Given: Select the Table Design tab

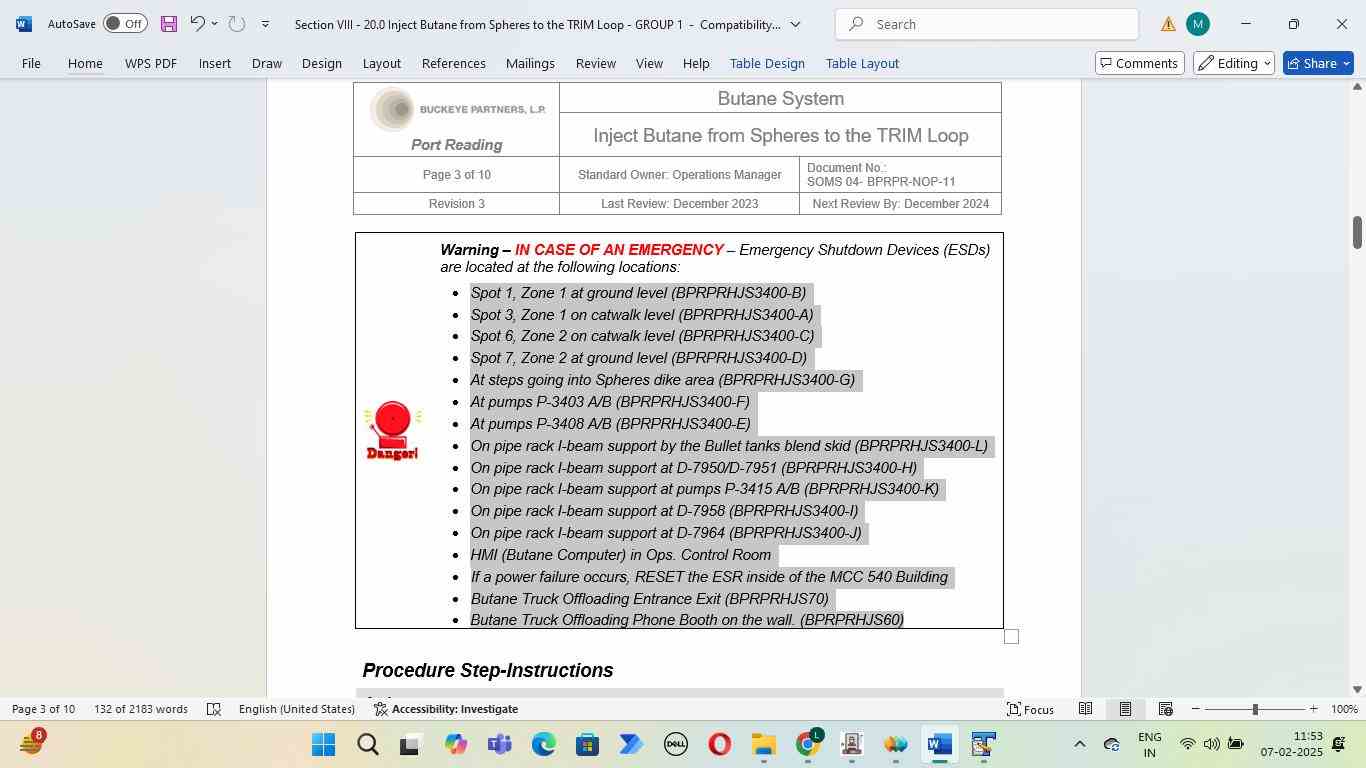Looking at the screenshot, I should pyautogui.click(x=767, y=63).
